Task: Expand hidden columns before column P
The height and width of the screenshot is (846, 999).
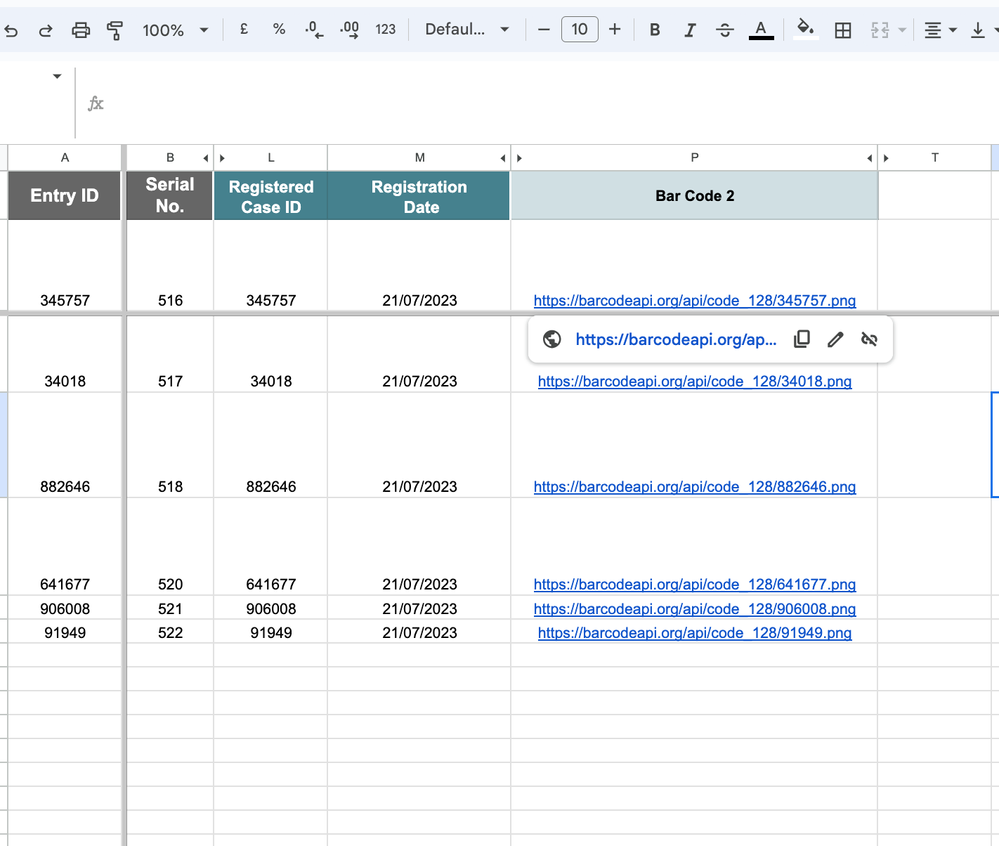Action: pos(519,158)
